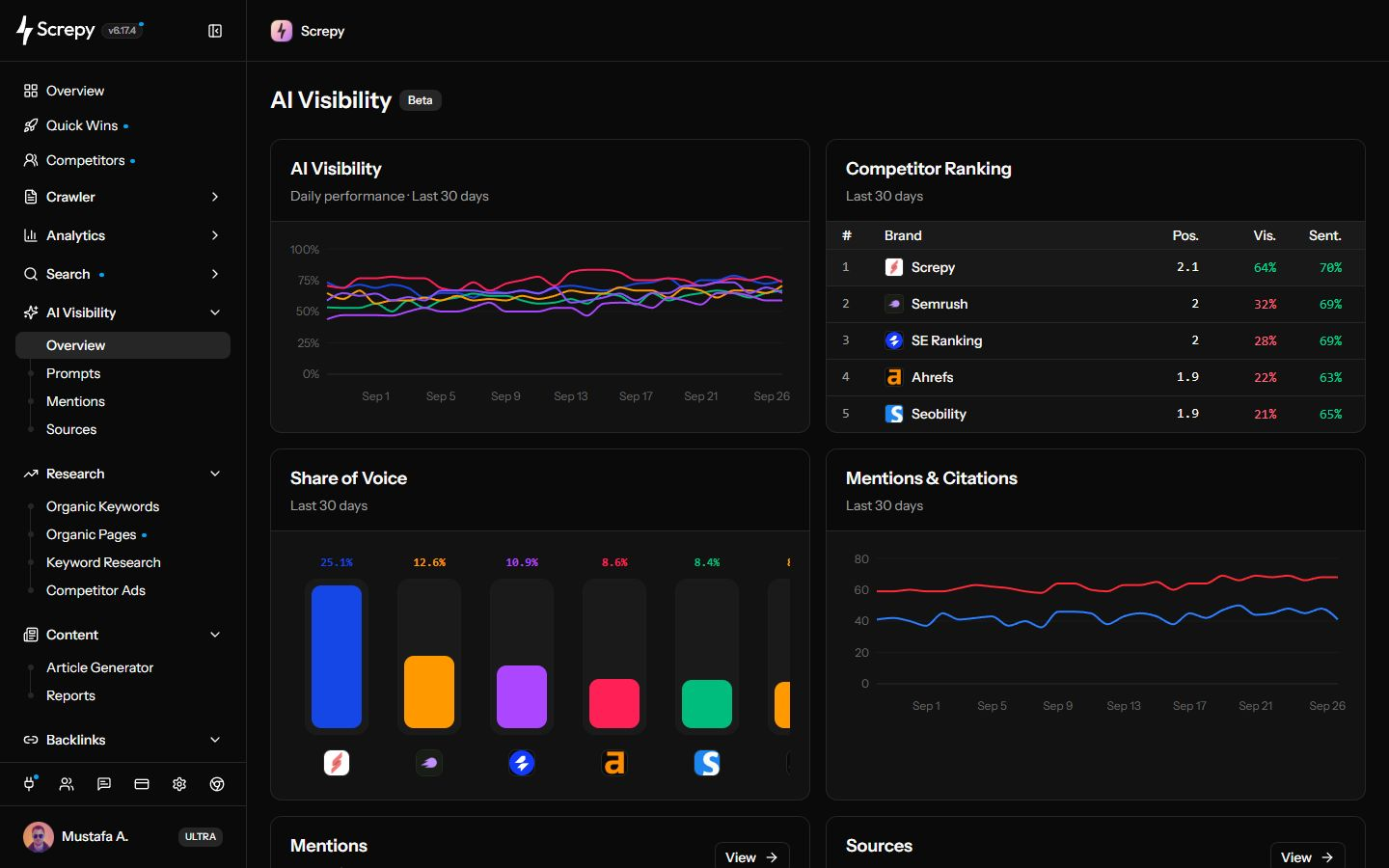Image resolution: width=1389 pixels, height=868 pixels.
Task: Open the chat feedback icon
Action: (104, 784)
